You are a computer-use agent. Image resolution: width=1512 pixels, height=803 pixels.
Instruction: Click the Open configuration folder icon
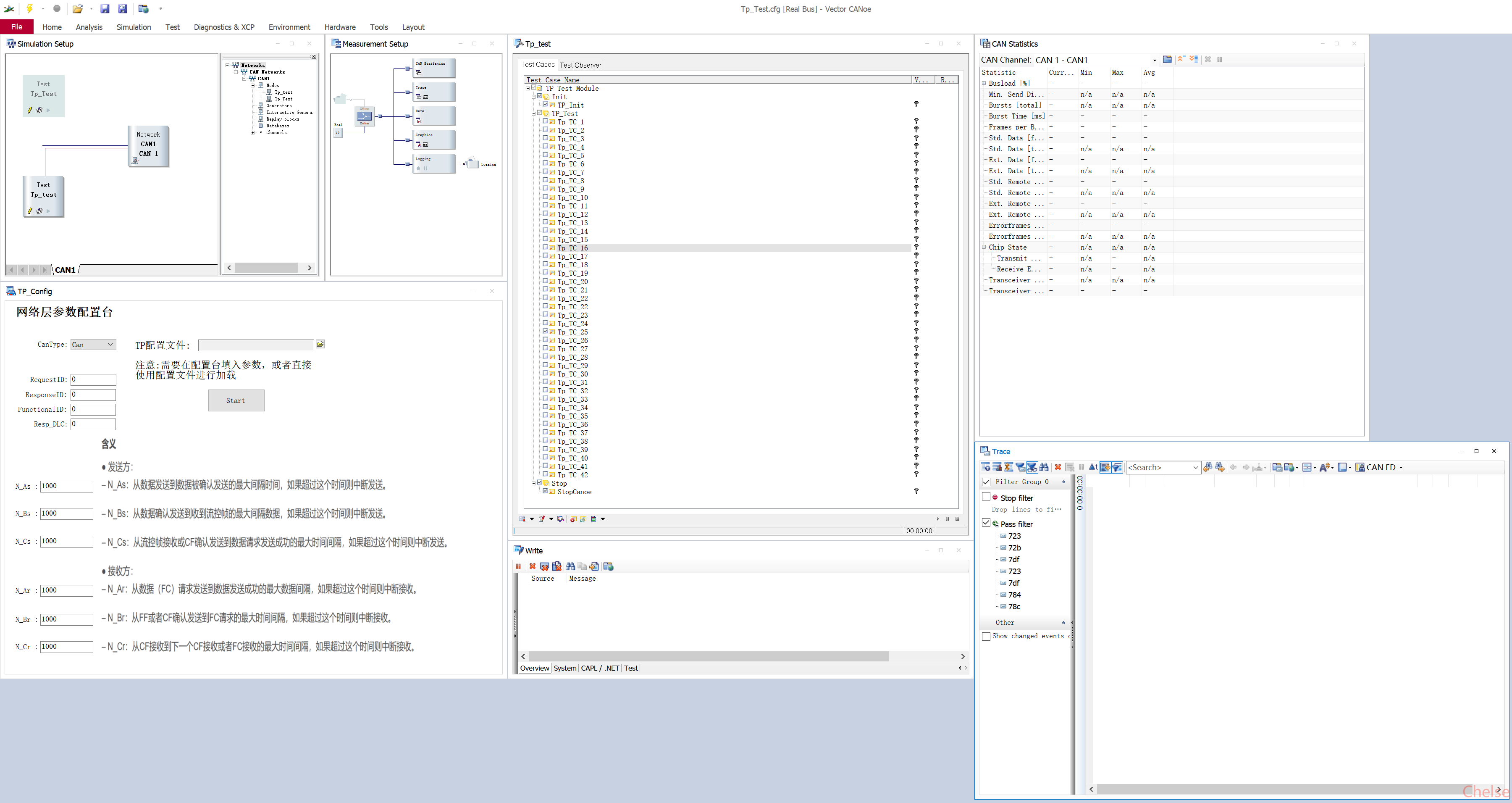click(77, 8)
